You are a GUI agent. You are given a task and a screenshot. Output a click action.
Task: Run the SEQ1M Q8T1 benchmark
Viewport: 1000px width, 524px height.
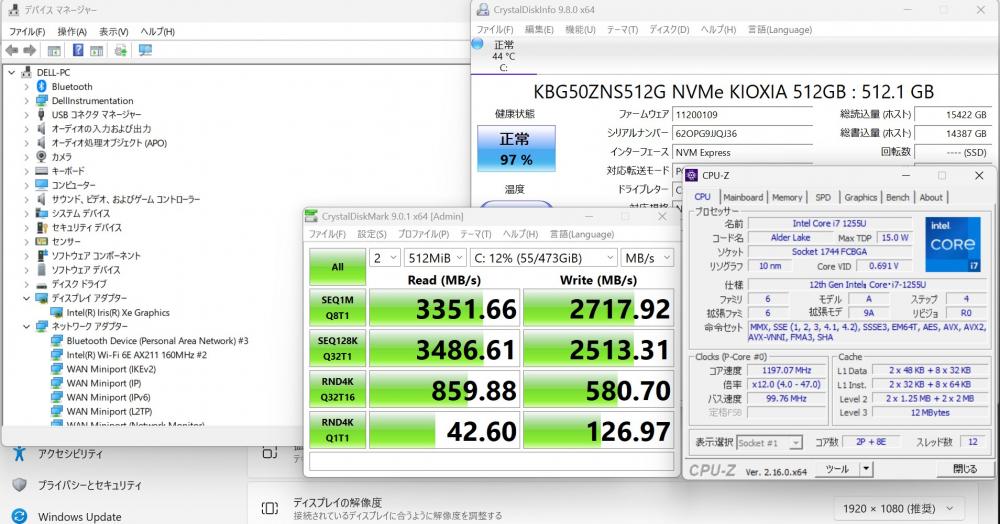(x=337, y=307)
